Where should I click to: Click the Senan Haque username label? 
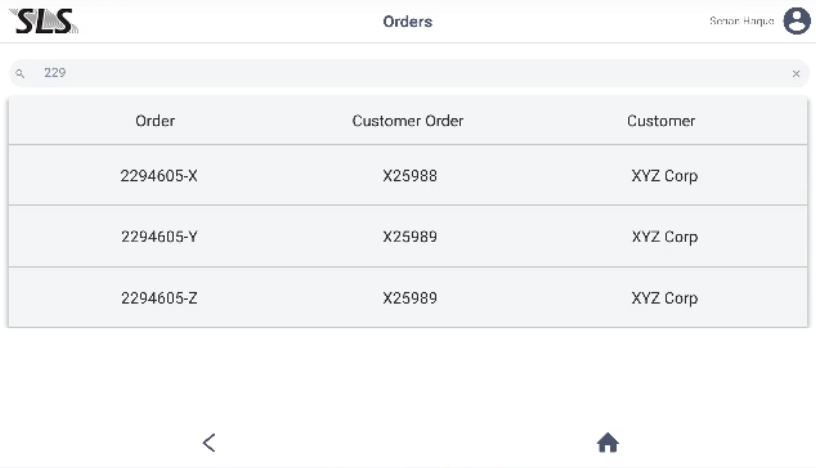pos(741,21)
